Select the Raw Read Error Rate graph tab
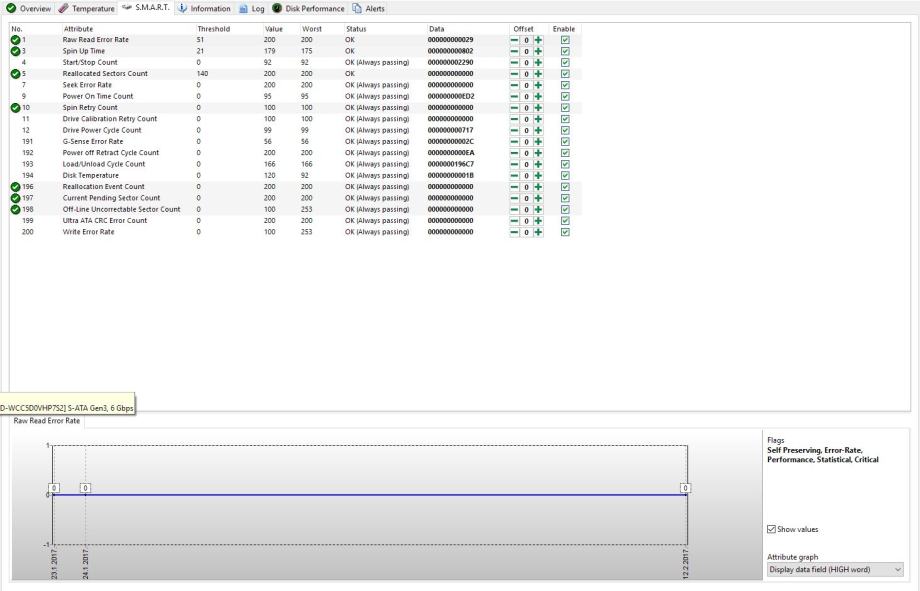This screenshot has width=920, height=591. coord(47,421)
